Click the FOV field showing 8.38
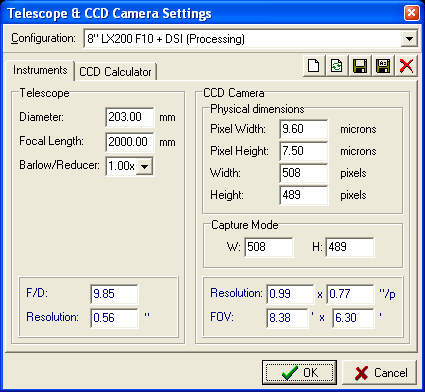425x392 pixels. click(x=287, y=318)
